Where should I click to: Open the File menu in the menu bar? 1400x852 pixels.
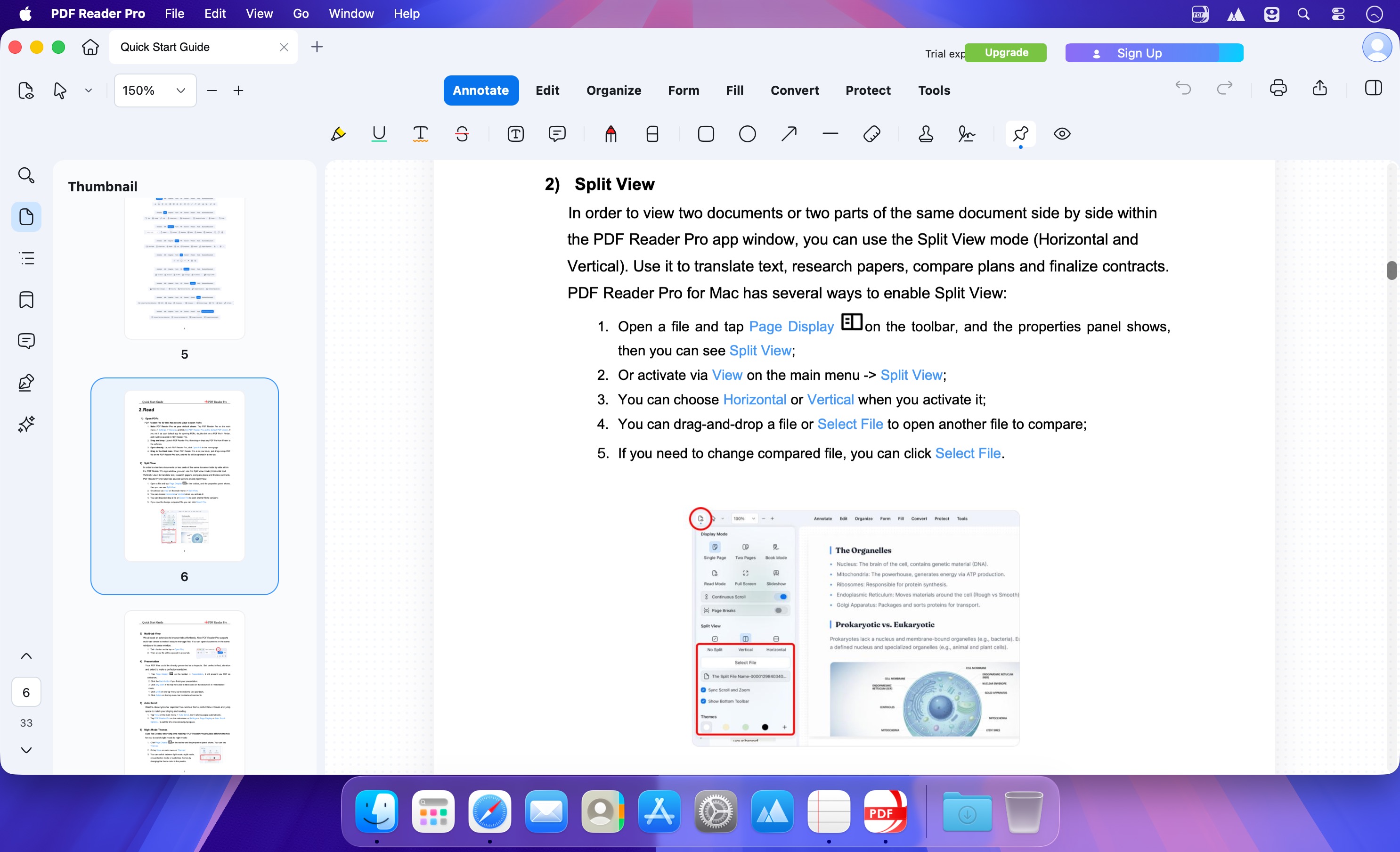[174, 14]
